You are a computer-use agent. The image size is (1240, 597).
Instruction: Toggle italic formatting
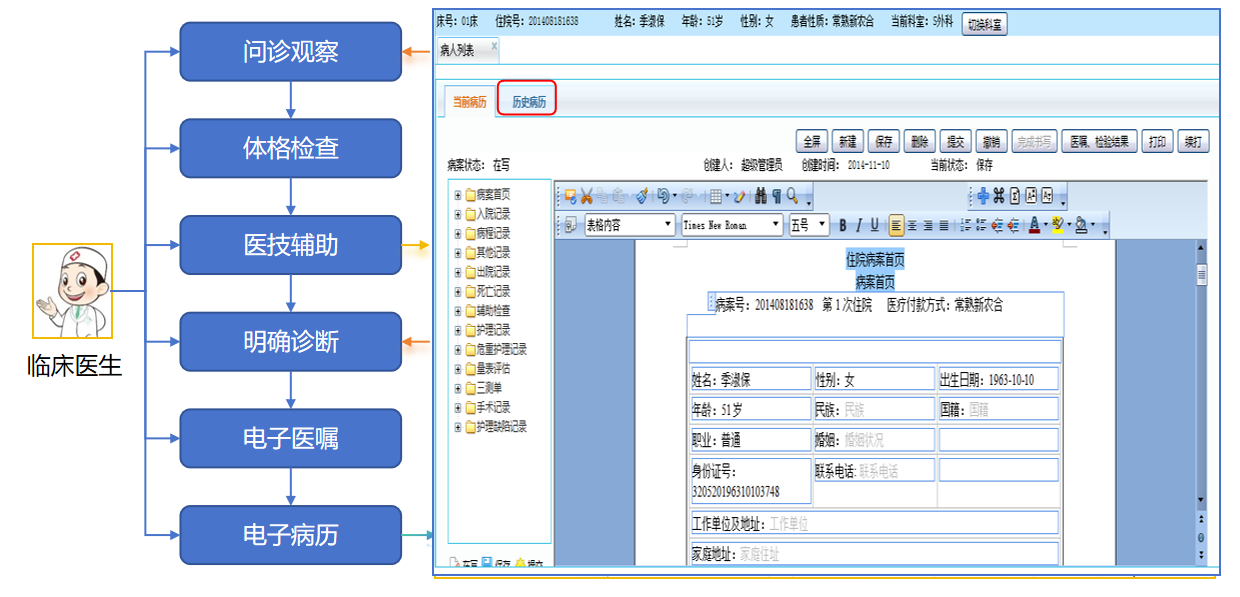tap(859, 225)
